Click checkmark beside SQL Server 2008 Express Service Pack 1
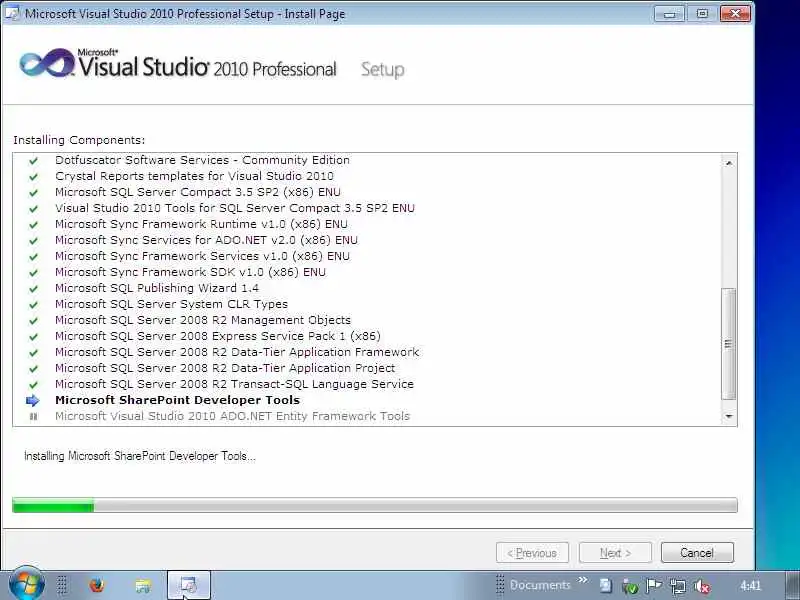The height and width of the screenshot is (600, 800). [x=34, y=337]
